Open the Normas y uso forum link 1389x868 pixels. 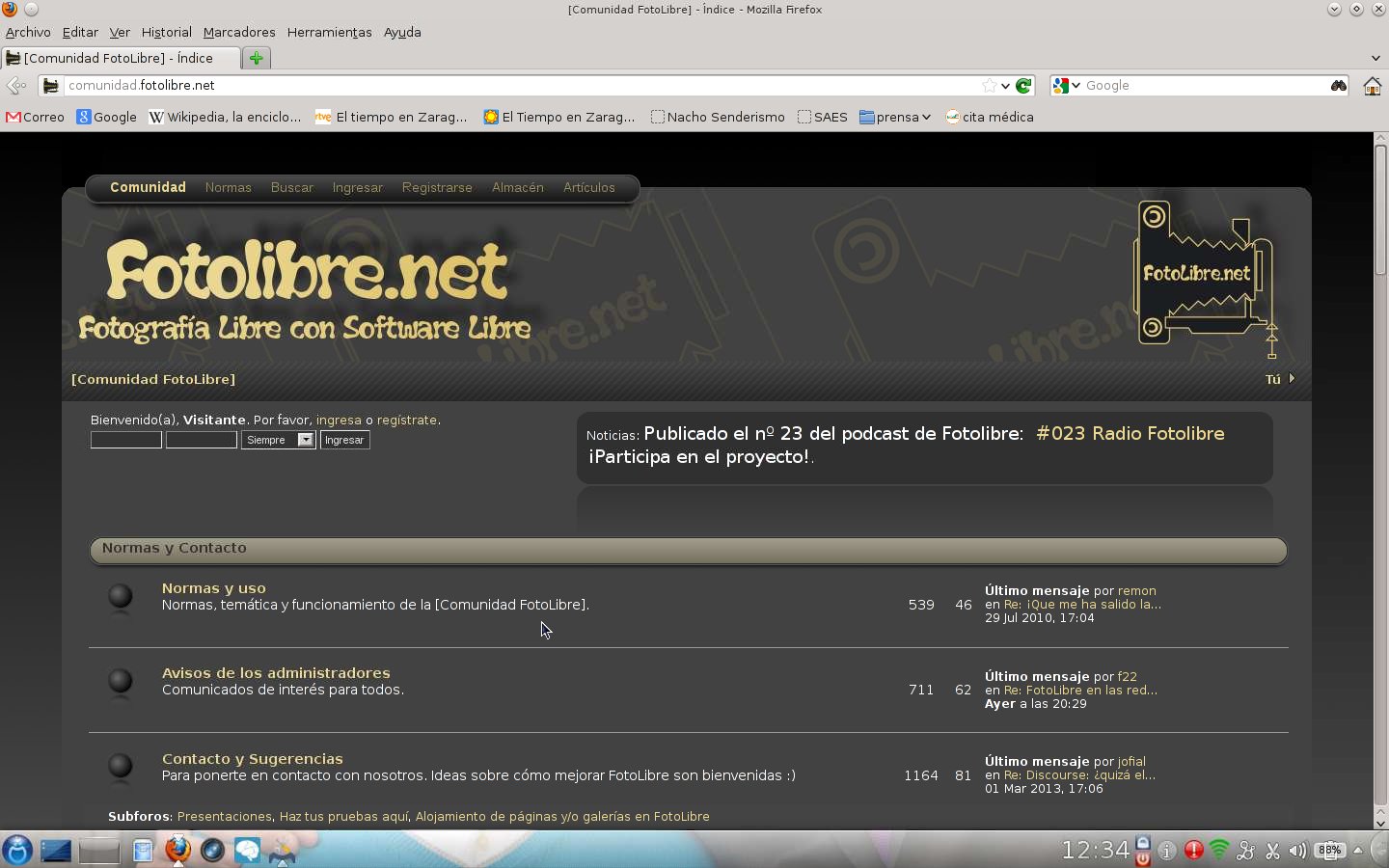pos(213,588)
